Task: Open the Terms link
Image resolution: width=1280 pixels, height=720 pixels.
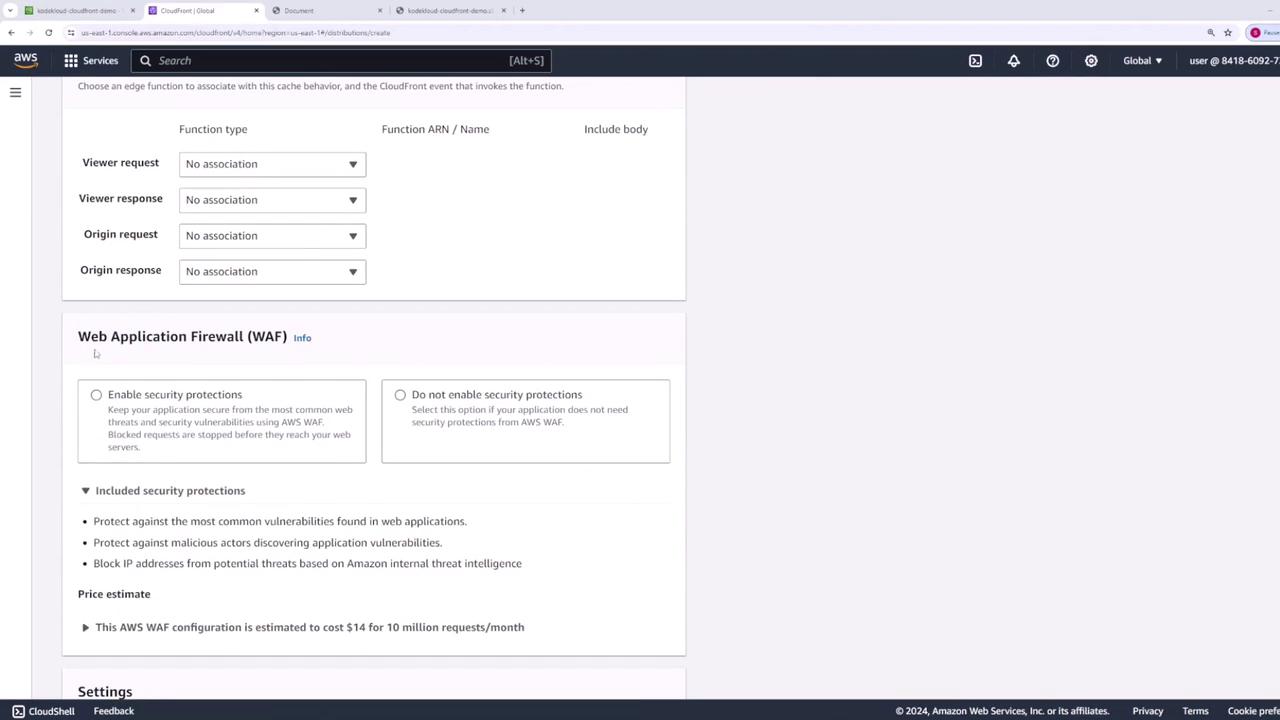Action: [1195, 711]
